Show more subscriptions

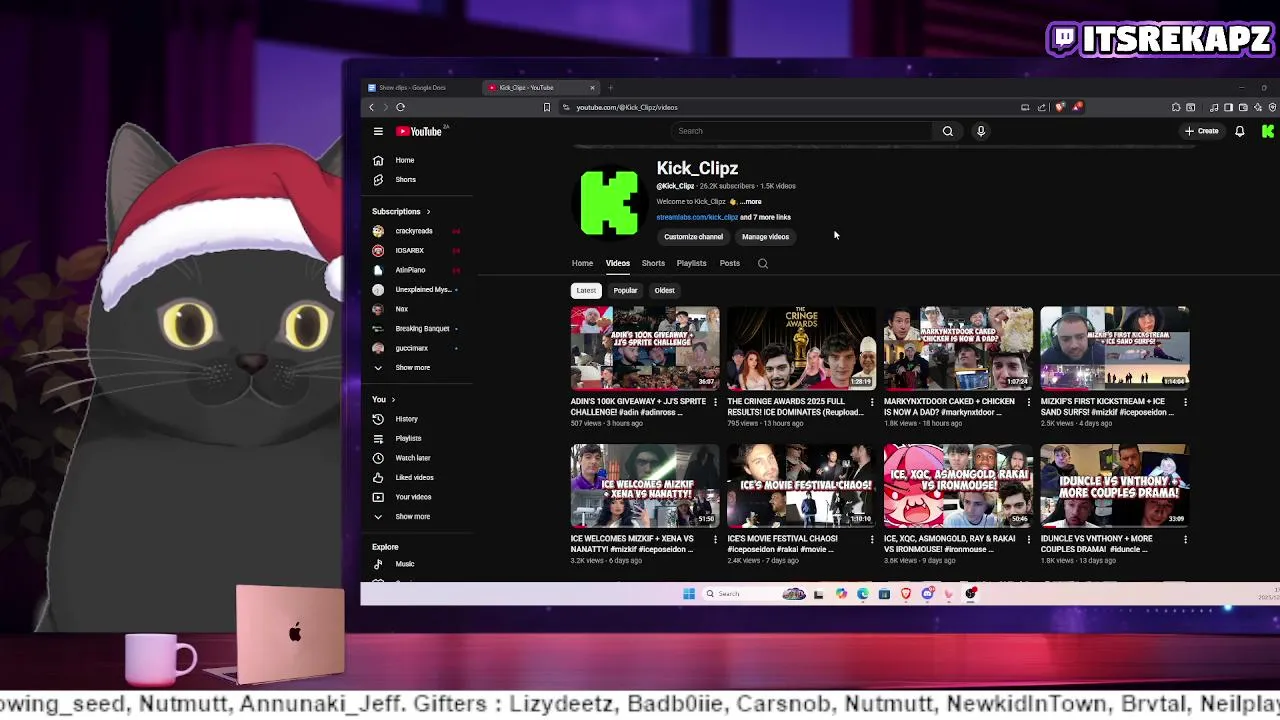click(412, 368)
